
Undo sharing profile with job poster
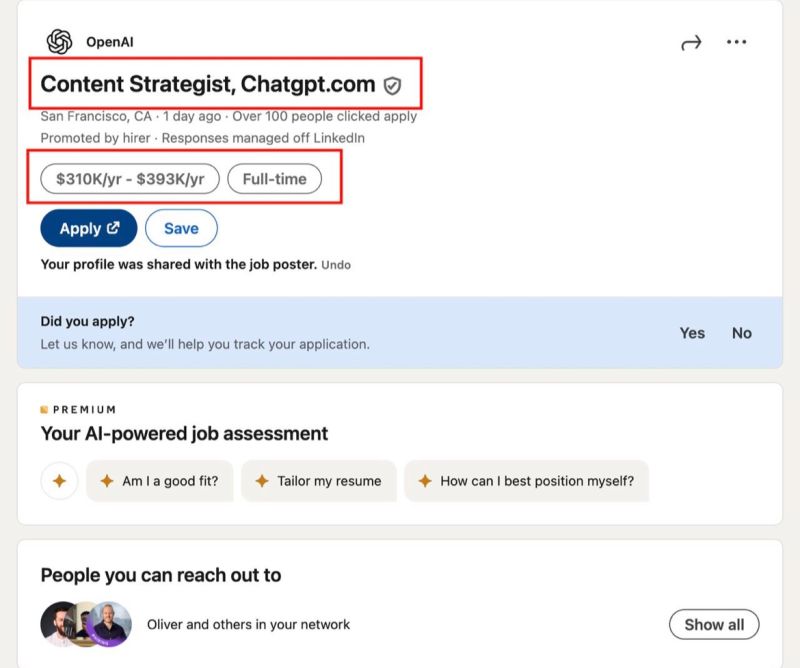click(336, 265)
